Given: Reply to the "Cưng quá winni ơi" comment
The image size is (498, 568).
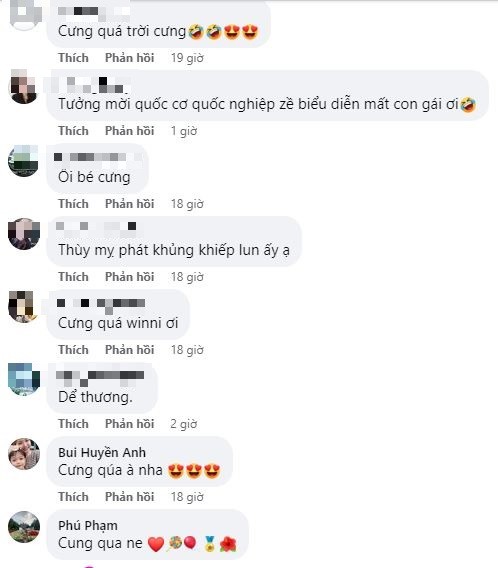Looking at the screenshot, I should [x=129, y=350].
